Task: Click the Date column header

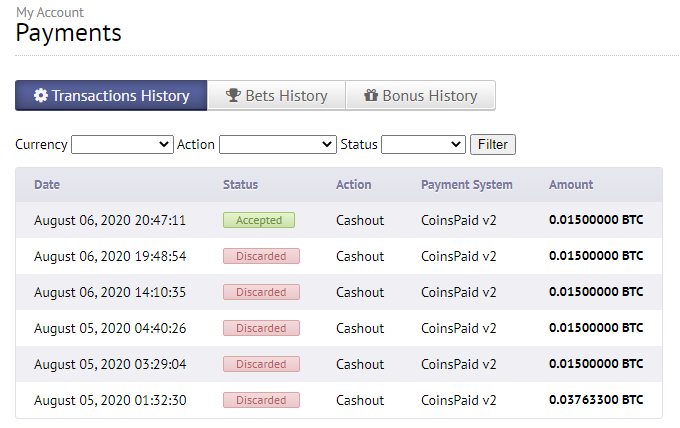Action: coord(46,185)
